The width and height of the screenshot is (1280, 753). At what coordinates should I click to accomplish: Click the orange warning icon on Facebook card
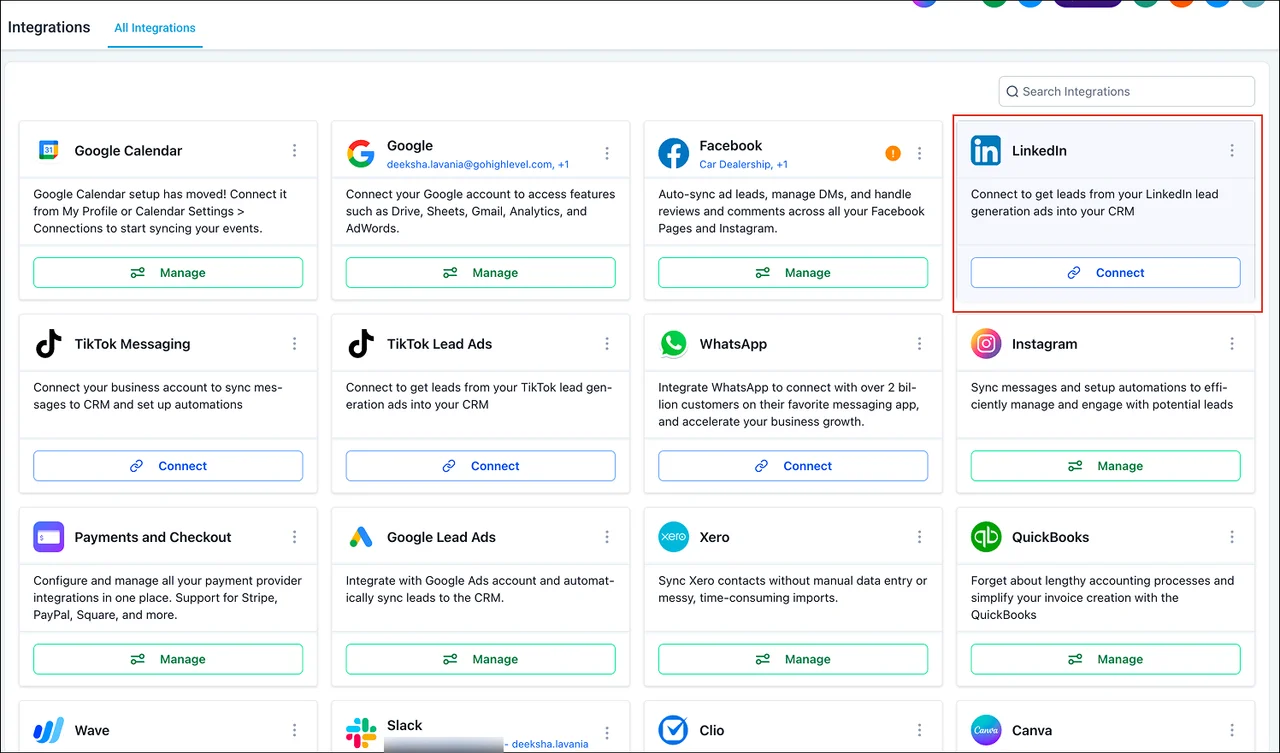(893, 153)
